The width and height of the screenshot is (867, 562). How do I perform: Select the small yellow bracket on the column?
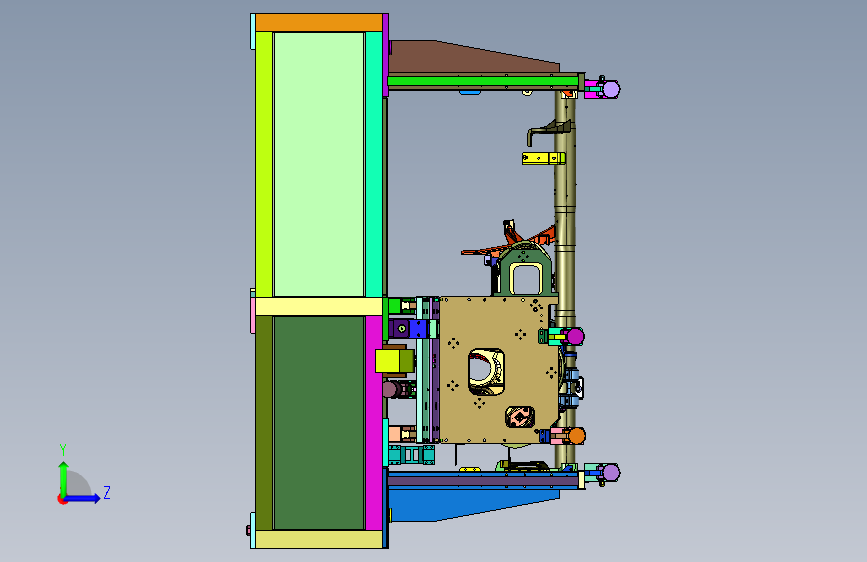[x=544, y=159]
